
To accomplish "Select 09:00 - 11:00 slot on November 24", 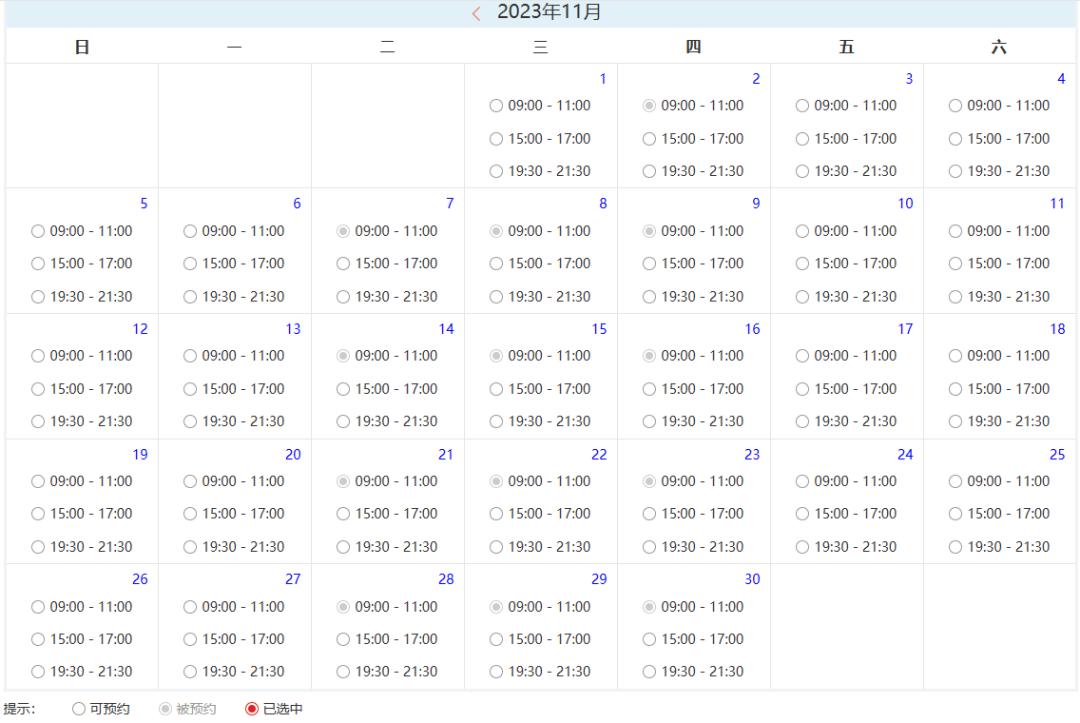I will (x=802, y=481).
